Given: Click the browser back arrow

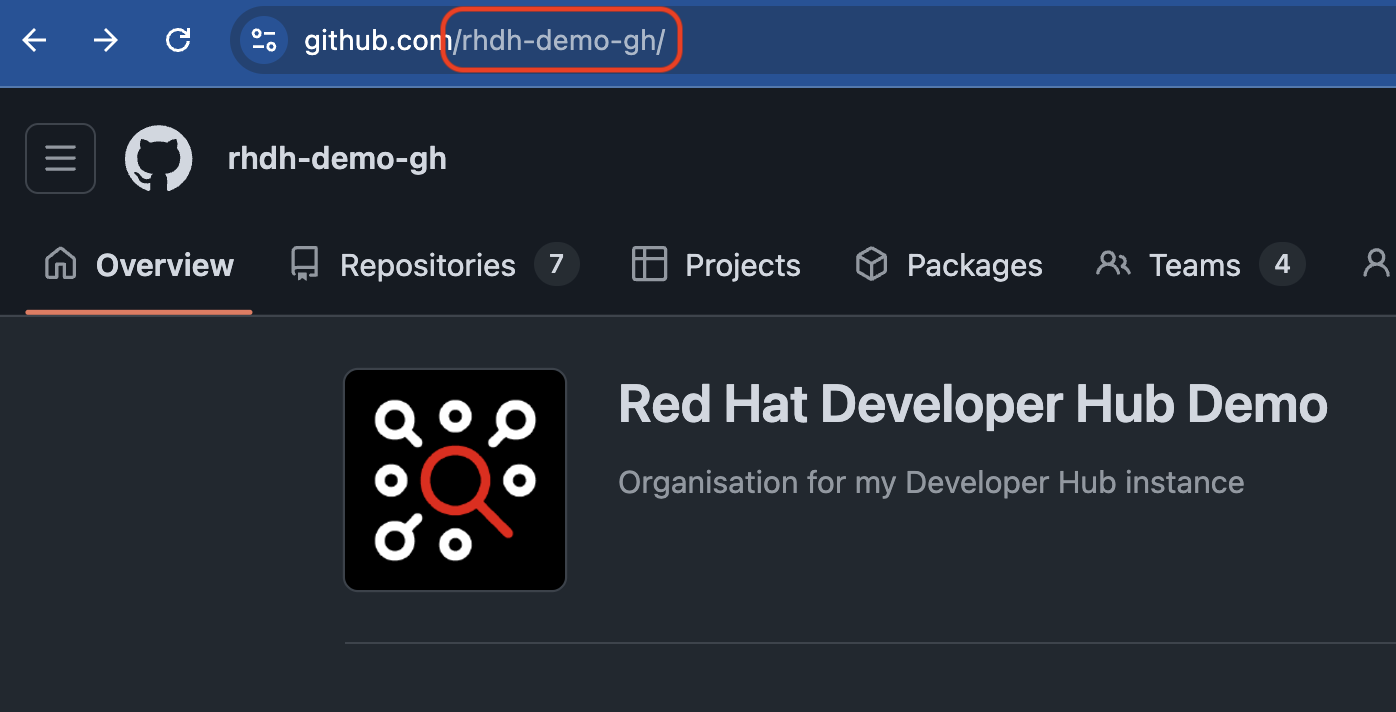Looking at the screenshot, I should pyautogui.click(x=35, y=40).
